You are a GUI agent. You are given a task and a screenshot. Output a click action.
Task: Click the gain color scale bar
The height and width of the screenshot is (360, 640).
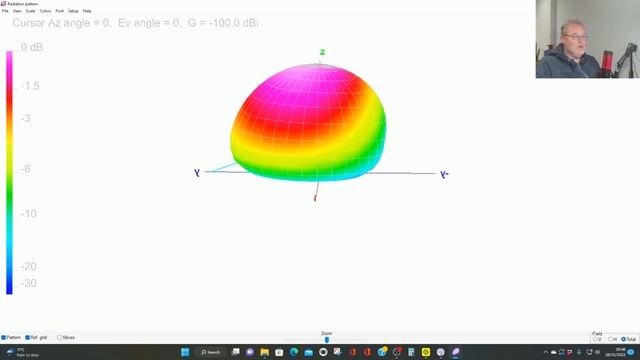[x=9, y=172]
